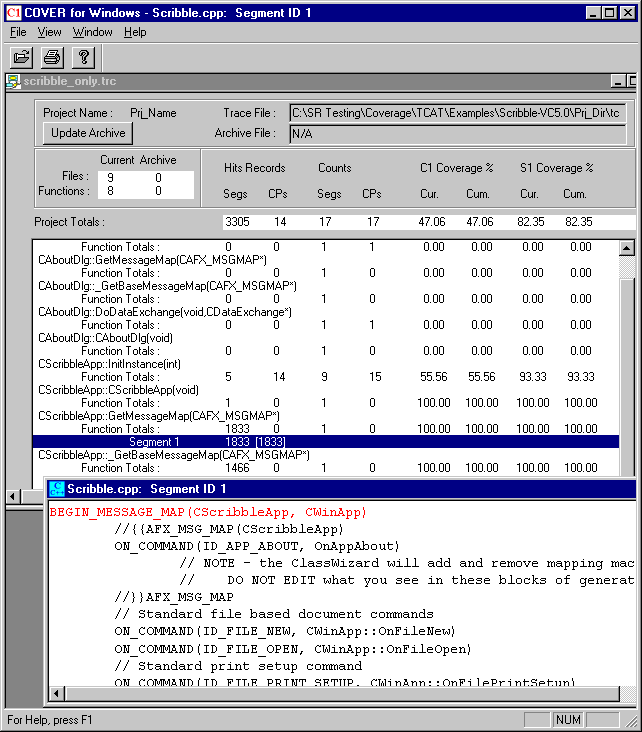The image size is (642, 732).
Task: Click the Open file toolbar icon
Action: coord(22,57)
